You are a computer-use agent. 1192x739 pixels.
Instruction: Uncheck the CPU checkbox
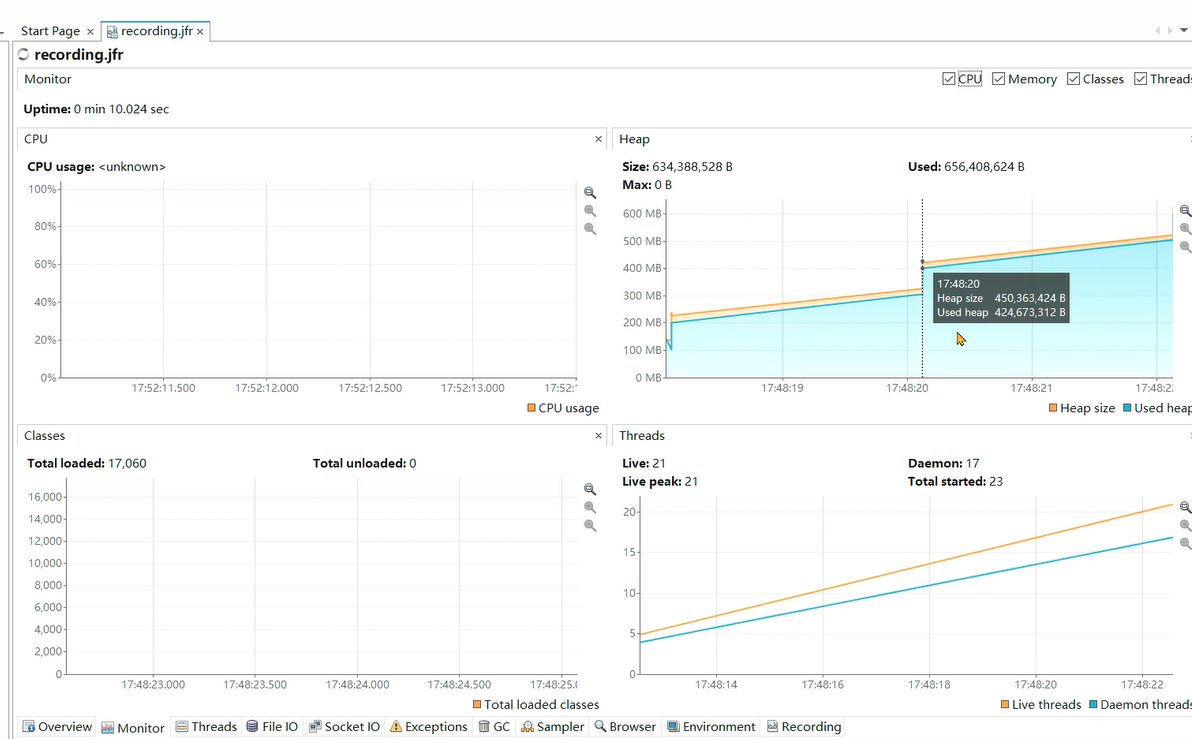(949, 79)
